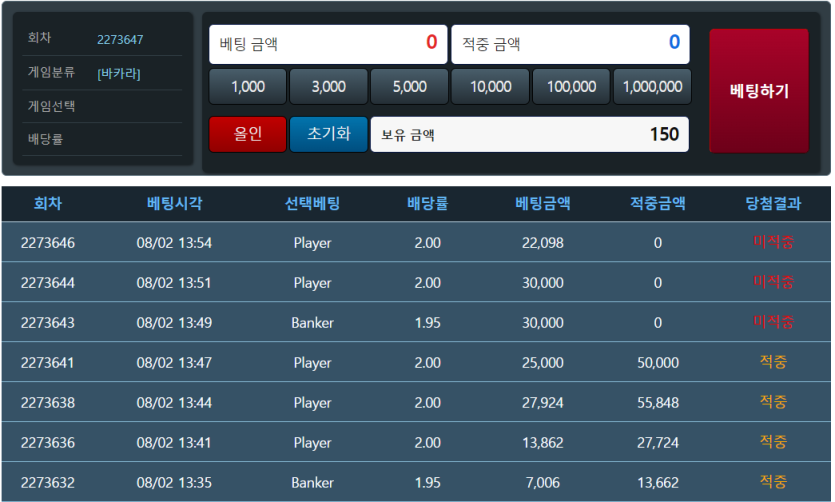This screenshot has width=835, height=502.
Task: Click Player in round 2273646 row
Action: [313, 243]
